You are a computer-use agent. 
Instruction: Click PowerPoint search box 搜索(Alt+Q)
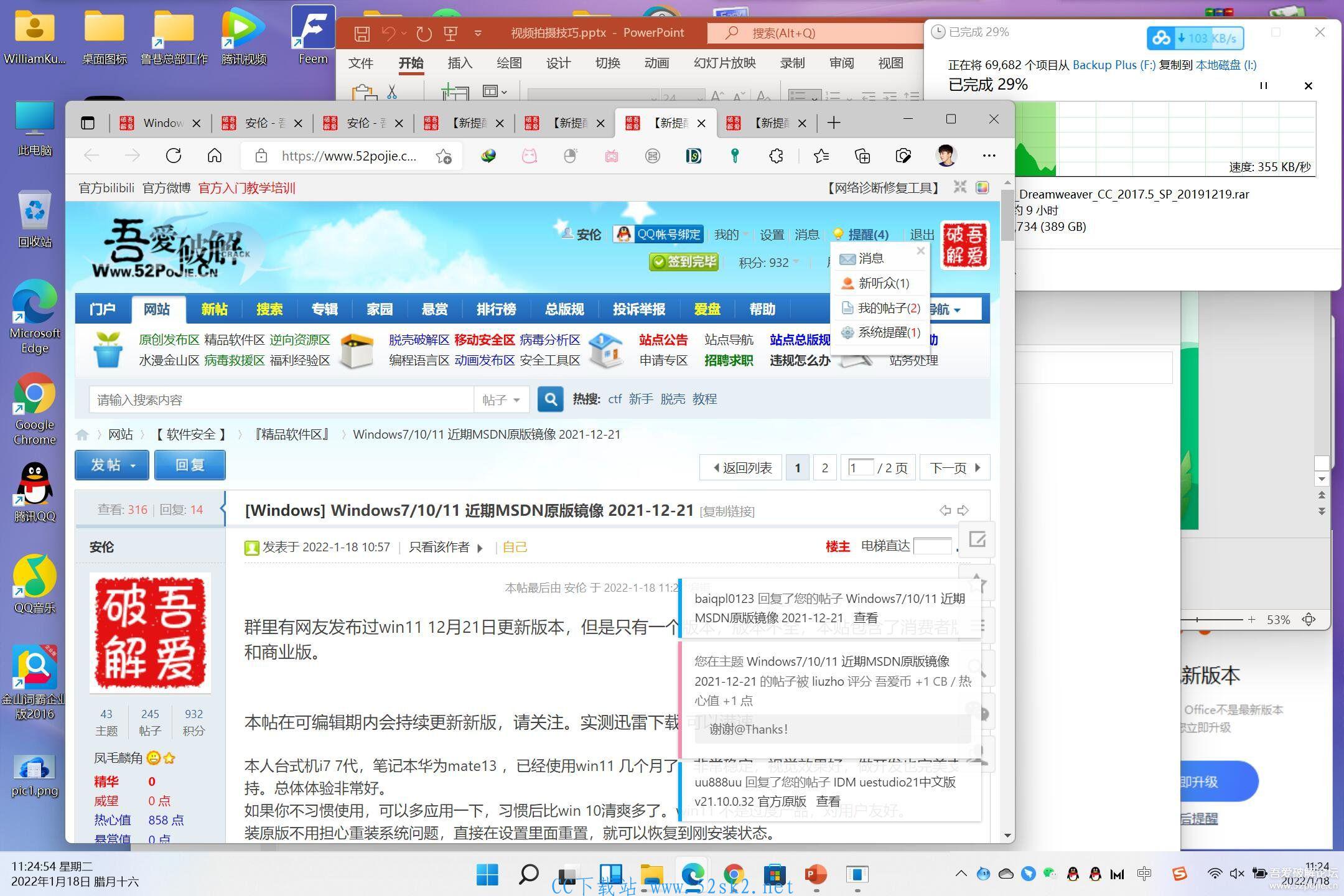(816, 33)
